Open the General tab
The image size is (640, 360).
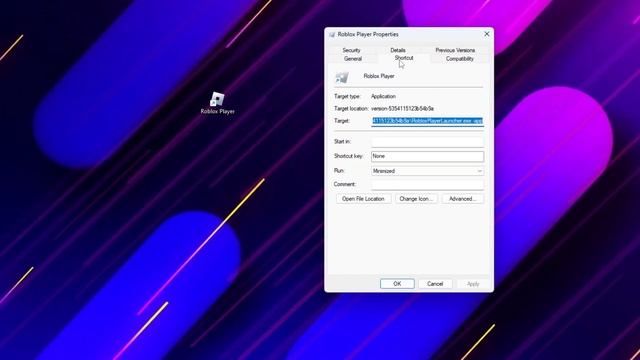(353, 59)
